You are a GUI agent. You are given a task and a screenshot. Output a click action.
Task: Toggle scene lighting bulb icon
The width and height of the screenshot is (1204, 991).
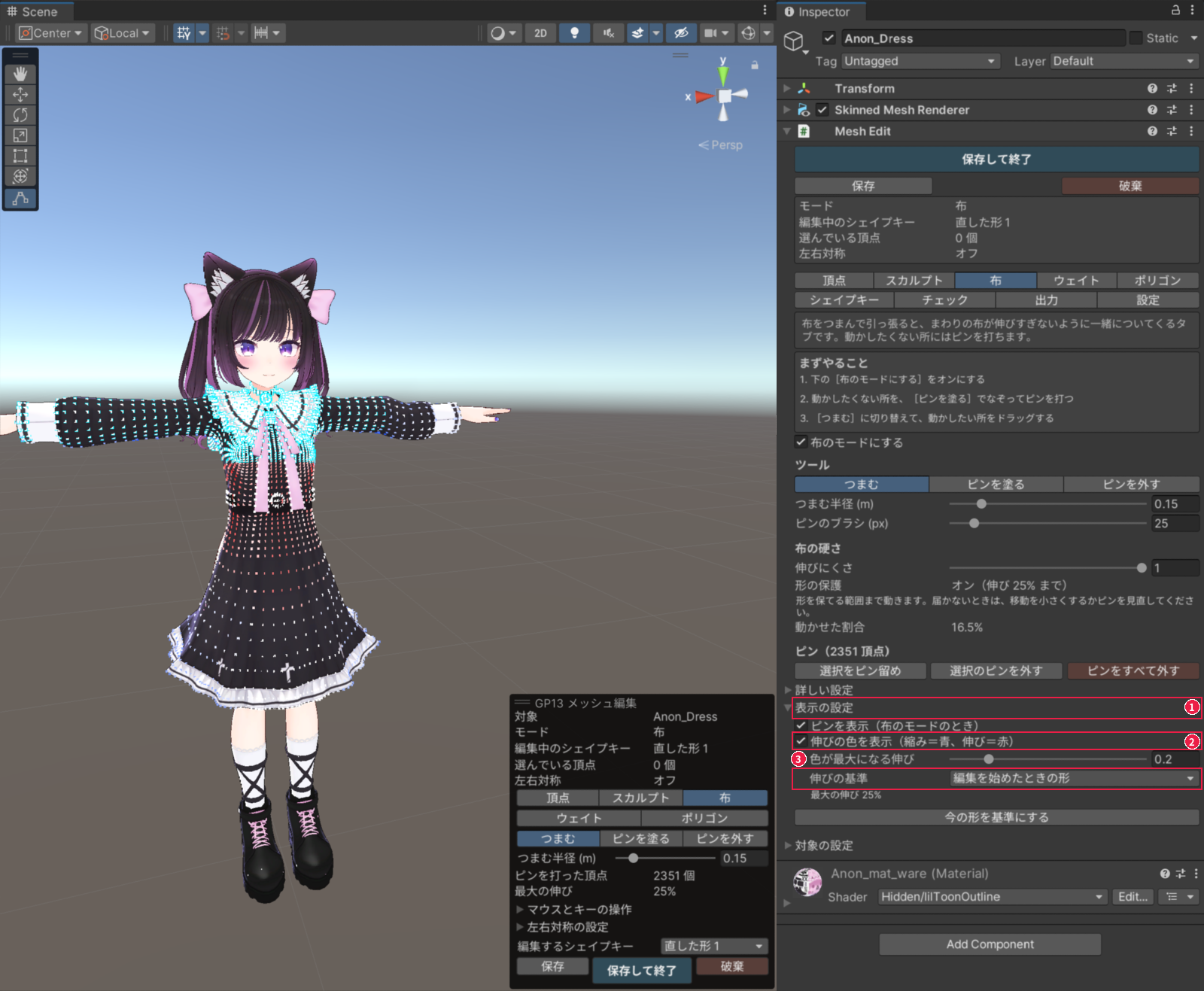click(x=574, y=33)
